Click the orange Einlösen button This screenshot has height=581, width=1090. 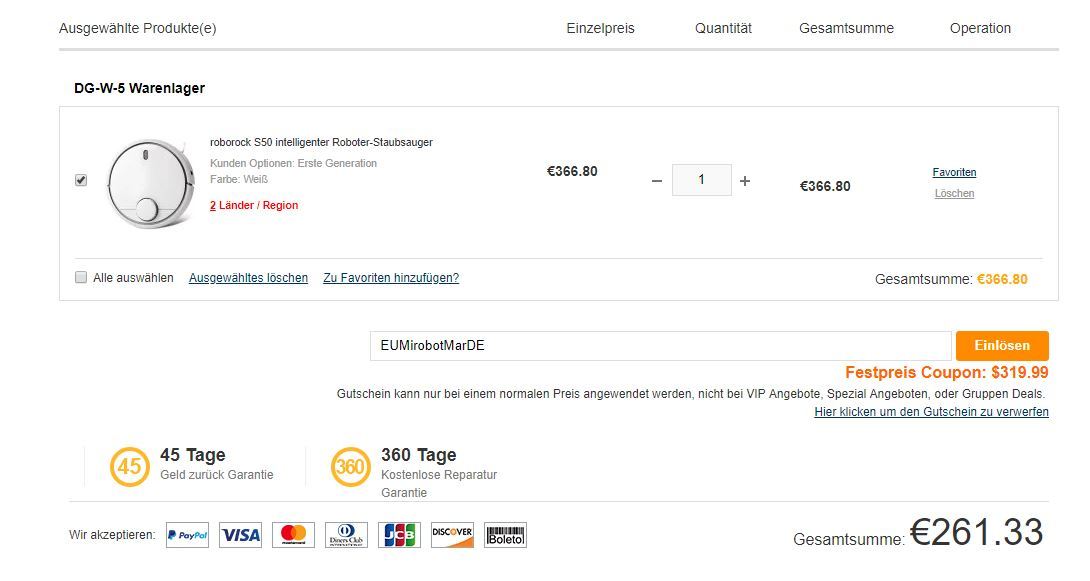pyautogui.click(x=1002, y=345)
